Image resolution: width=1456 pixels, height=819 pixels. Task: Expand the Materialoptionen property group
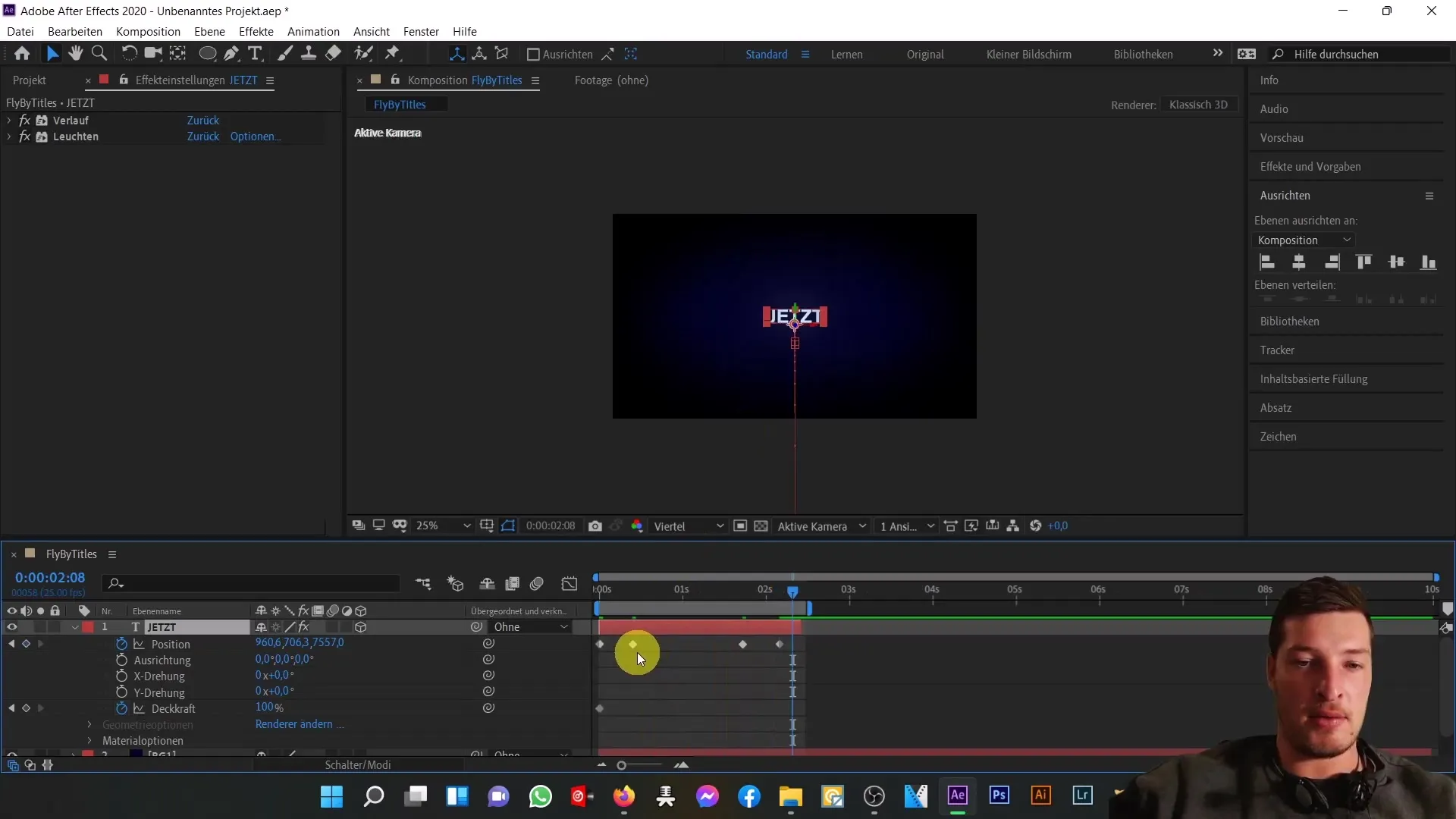89,740
